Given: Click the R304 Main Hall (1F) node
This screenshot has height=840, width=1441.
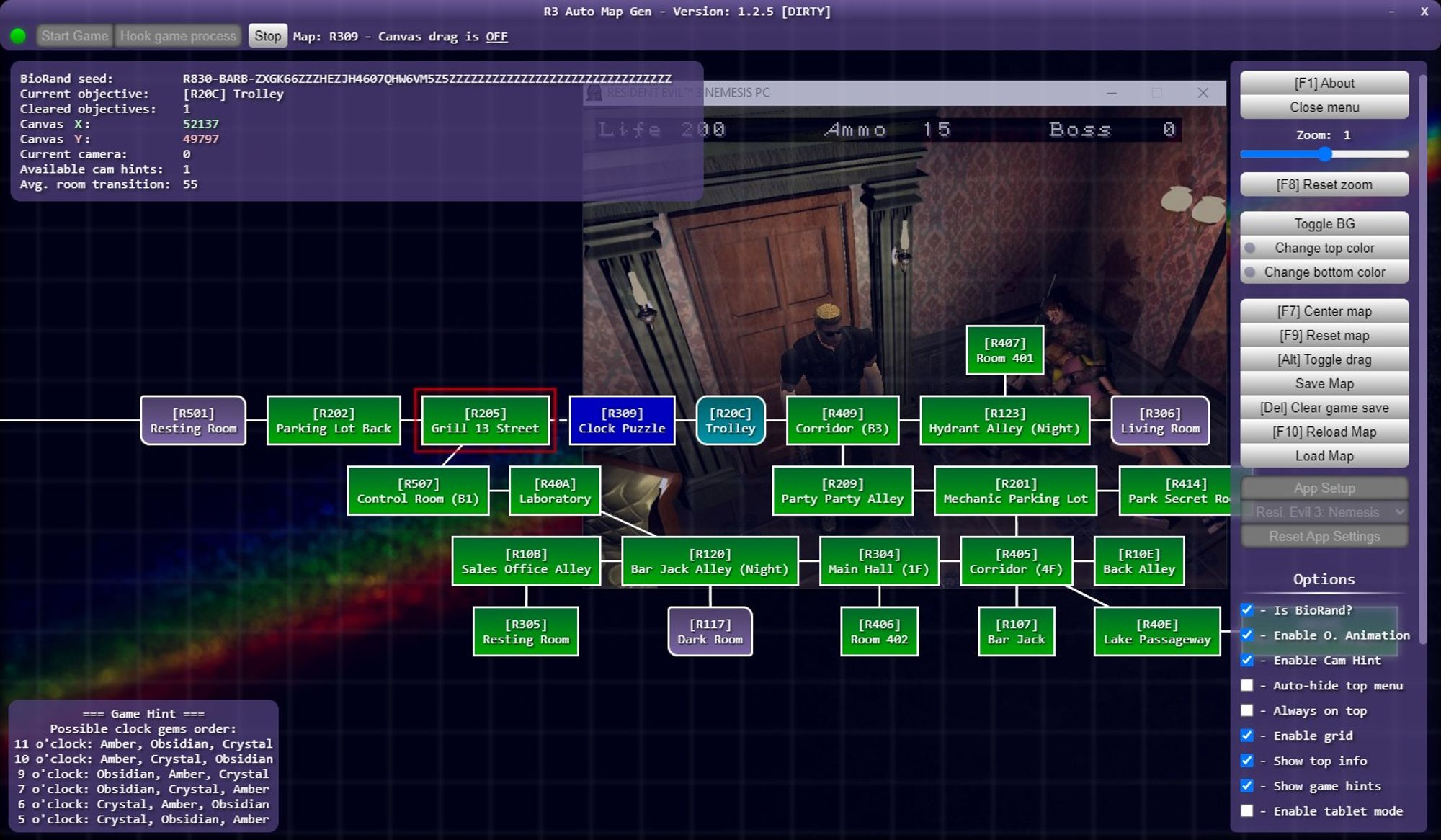Looking at the screenshot, I should click(879, 561).
